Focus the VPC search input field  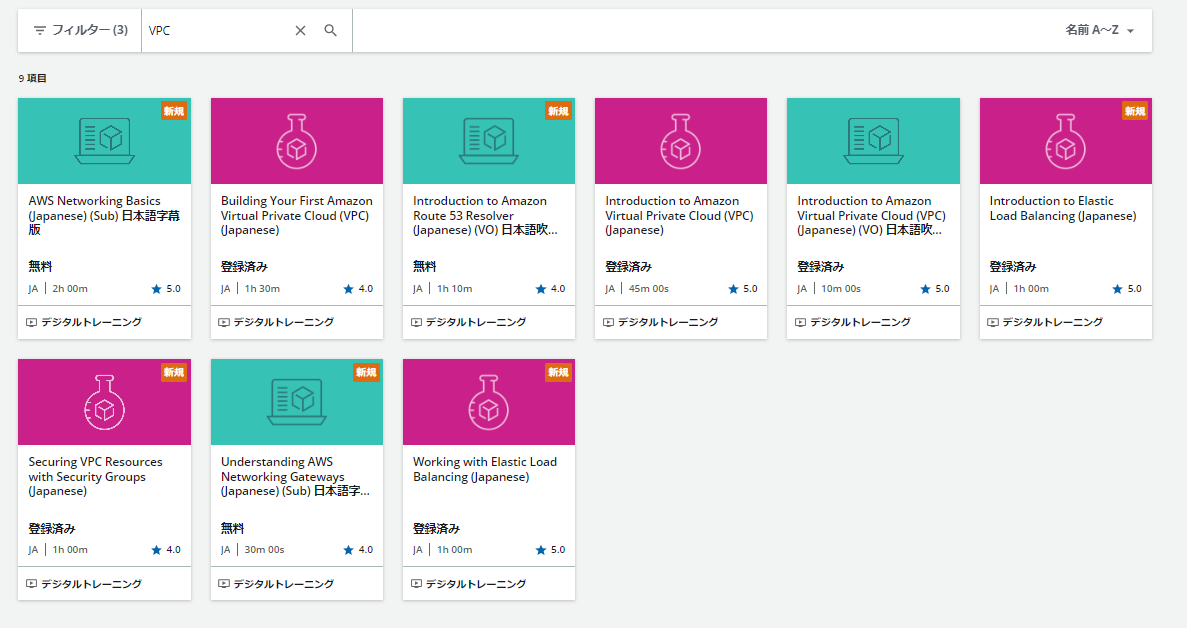[217, 30]
